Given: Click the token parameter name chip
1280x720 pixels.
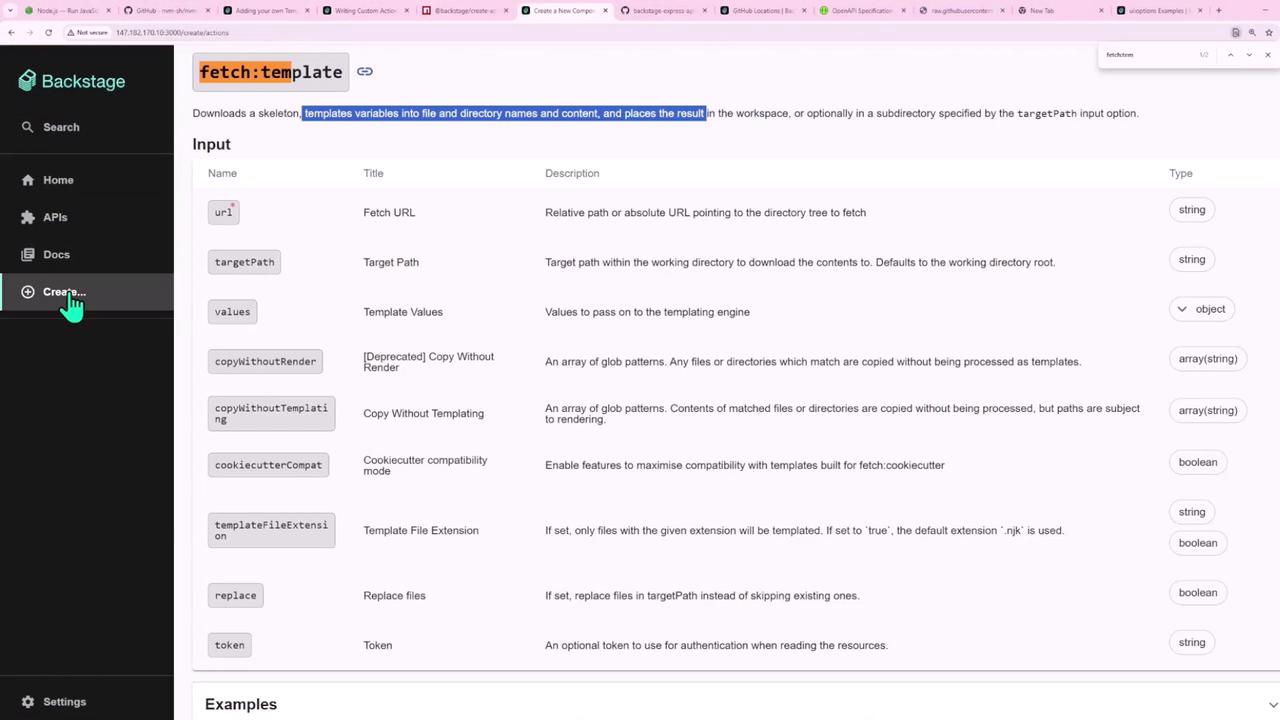Looking at the screenshot, I should tap(229, 645).
